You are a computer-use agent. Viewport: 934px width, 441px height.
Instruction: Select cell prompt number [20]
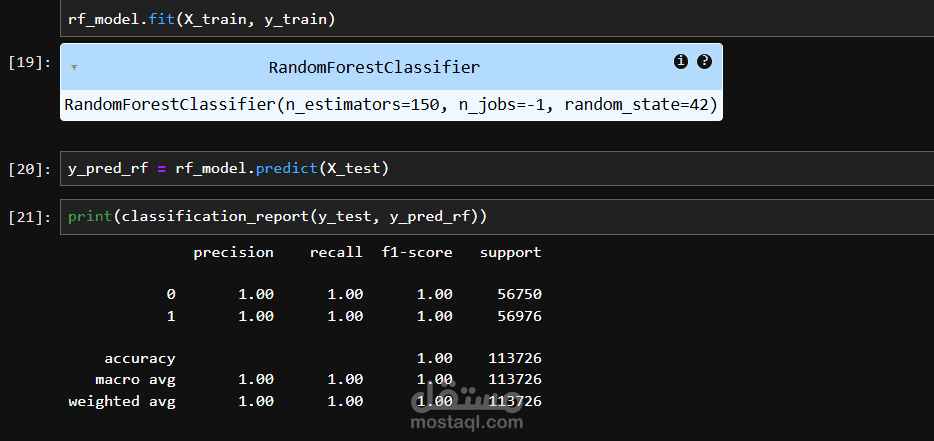(x=30, y=169)
